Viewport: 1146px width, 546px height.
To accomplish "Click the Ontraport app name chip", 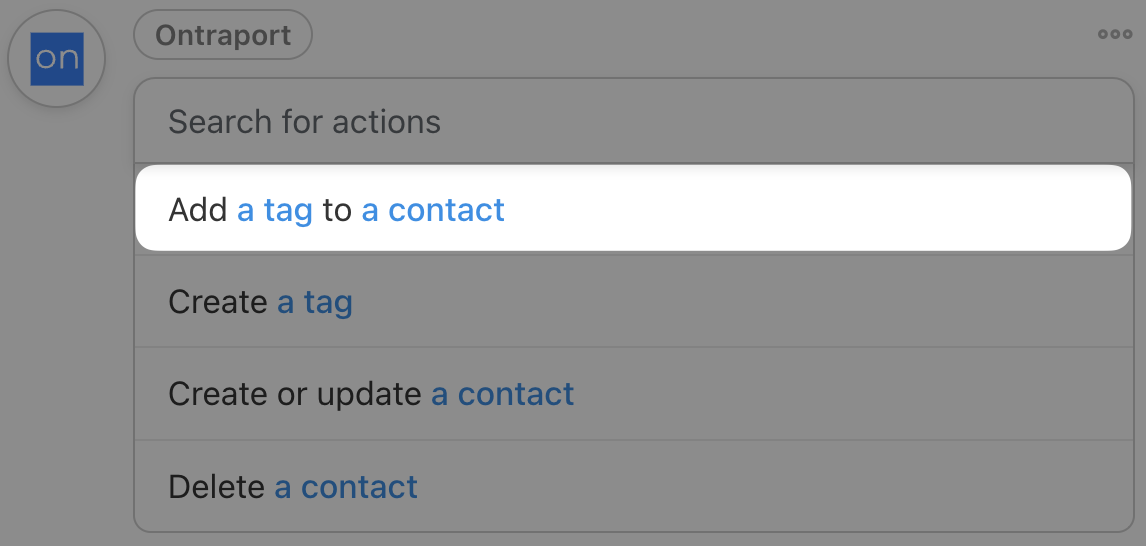I will click(223, 36).
